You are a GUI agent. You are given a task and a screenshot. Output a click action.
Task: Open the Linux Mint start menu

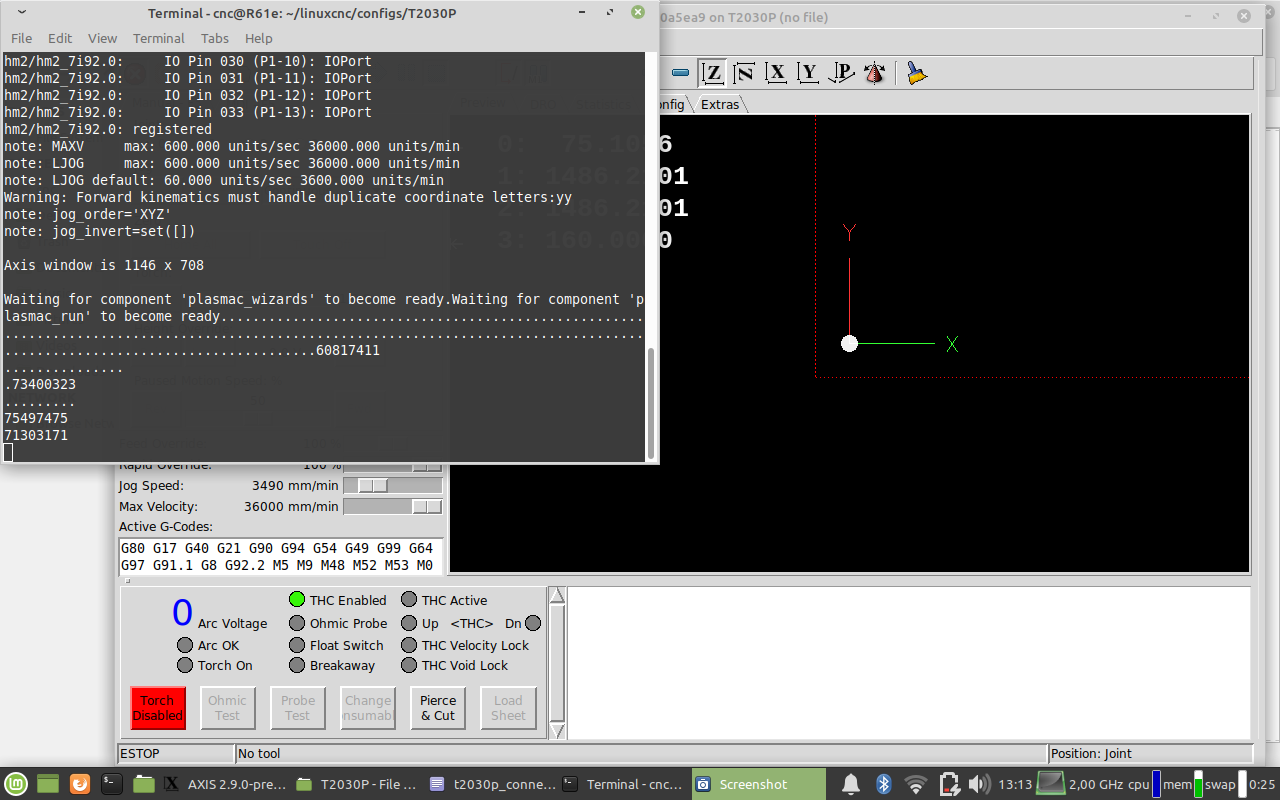click(15, 784)
